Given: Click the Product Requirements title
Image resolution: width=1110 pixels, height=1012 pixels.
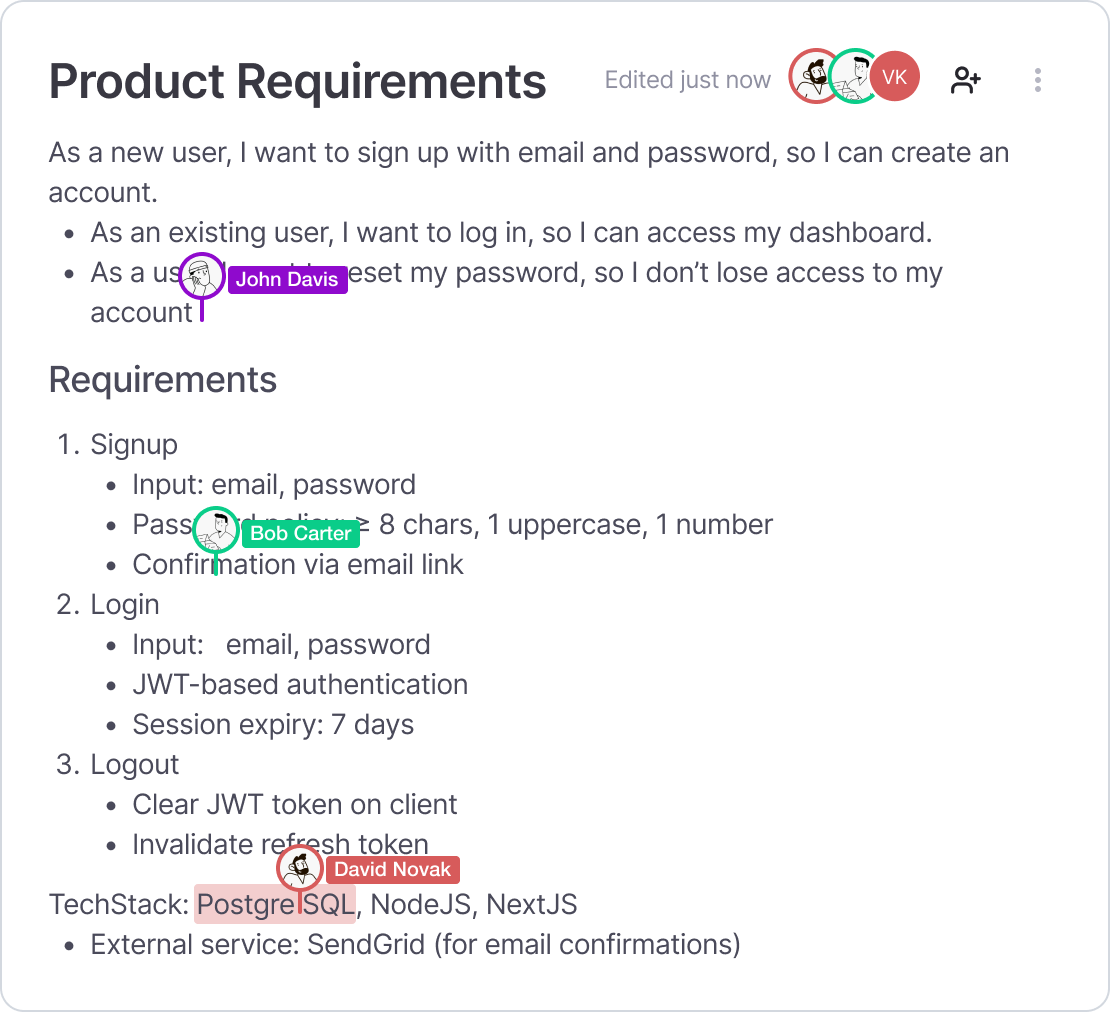Looking at the screenshot, I should (x=297, y=82).
